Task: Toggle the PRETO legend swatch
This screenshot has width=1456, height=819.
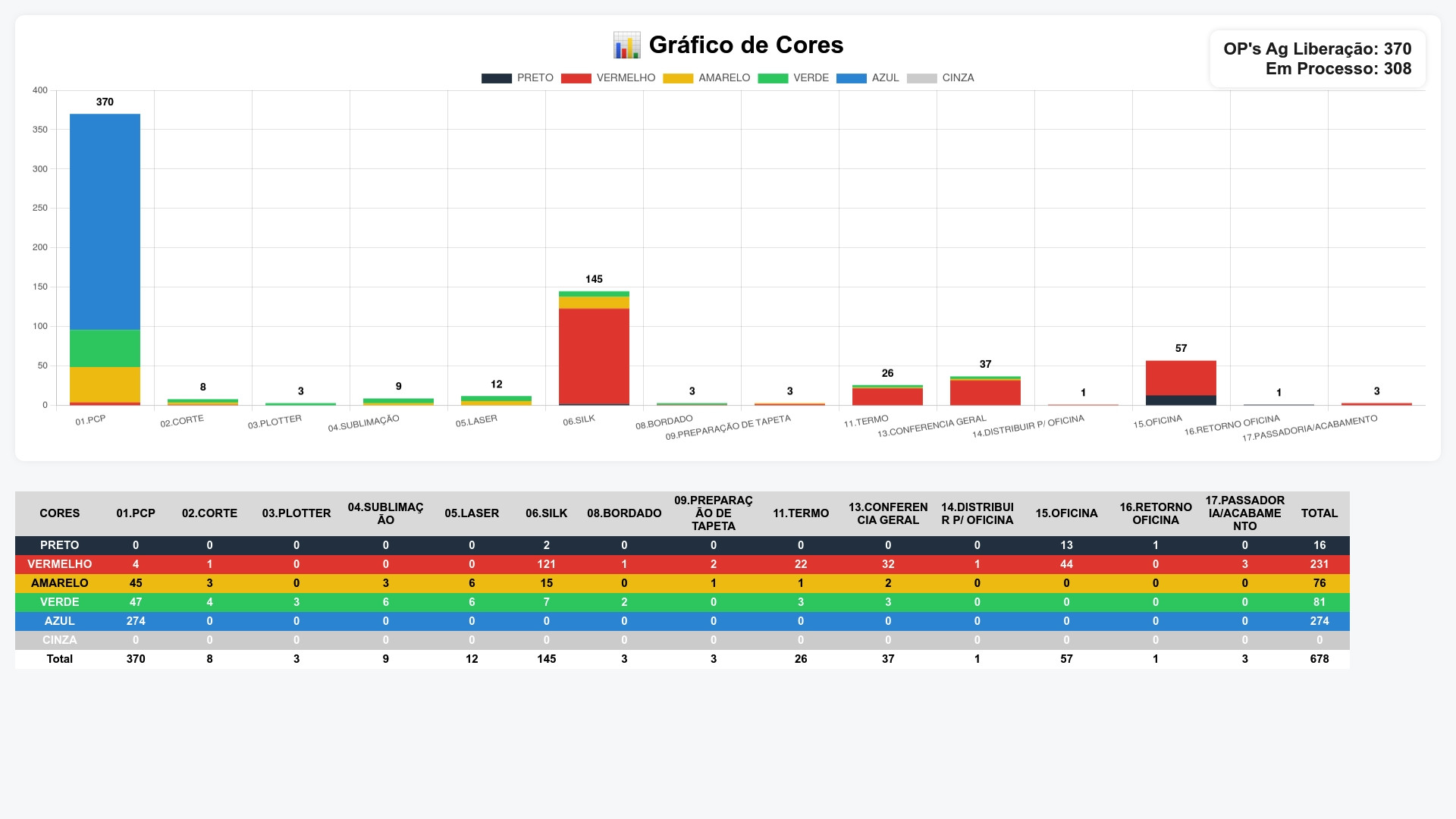Action: (496, 78)
